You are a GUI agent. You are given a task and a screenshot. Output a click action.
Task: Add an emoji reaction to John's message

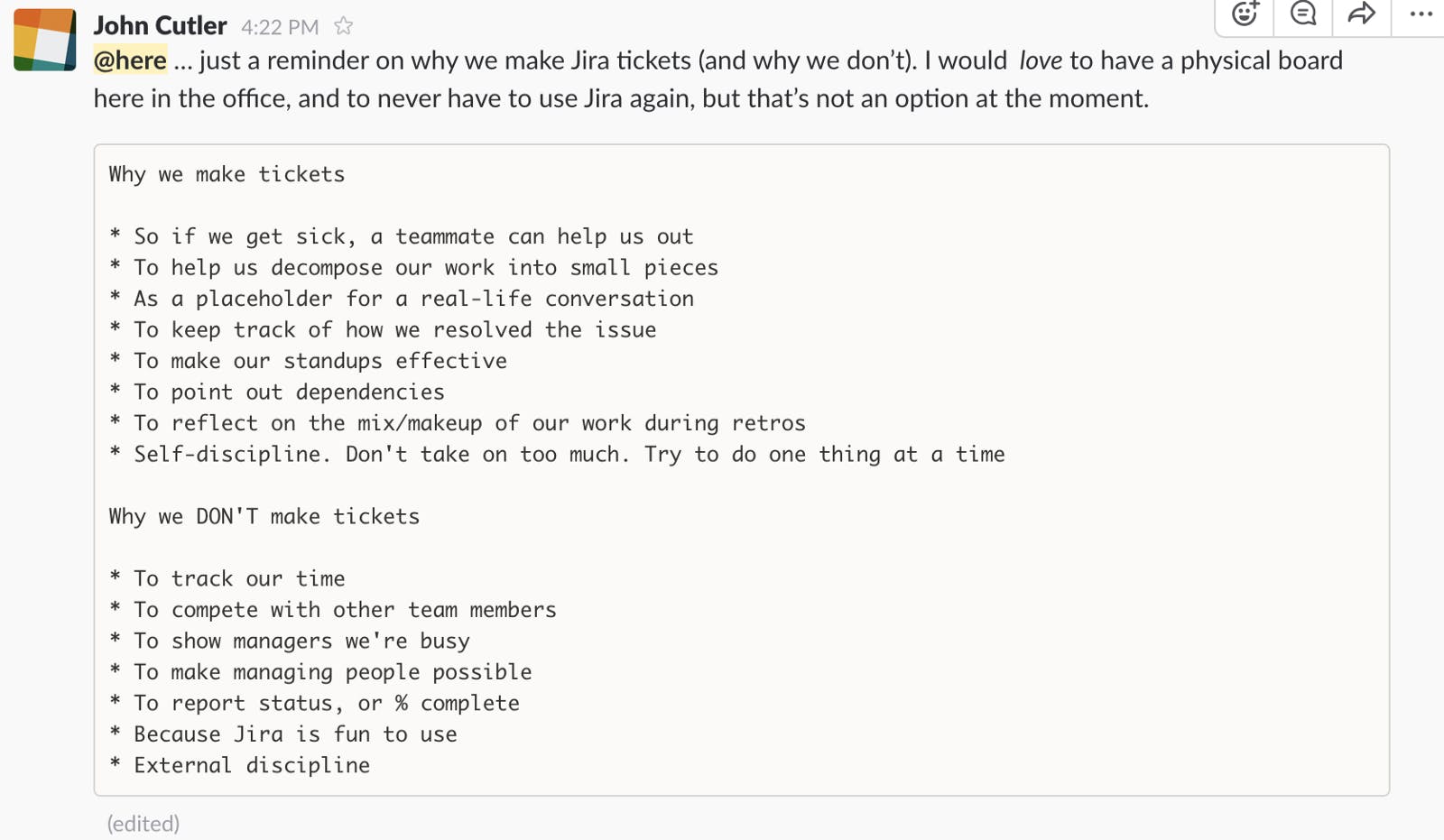pyautogui.click(x=1244, y=14)
